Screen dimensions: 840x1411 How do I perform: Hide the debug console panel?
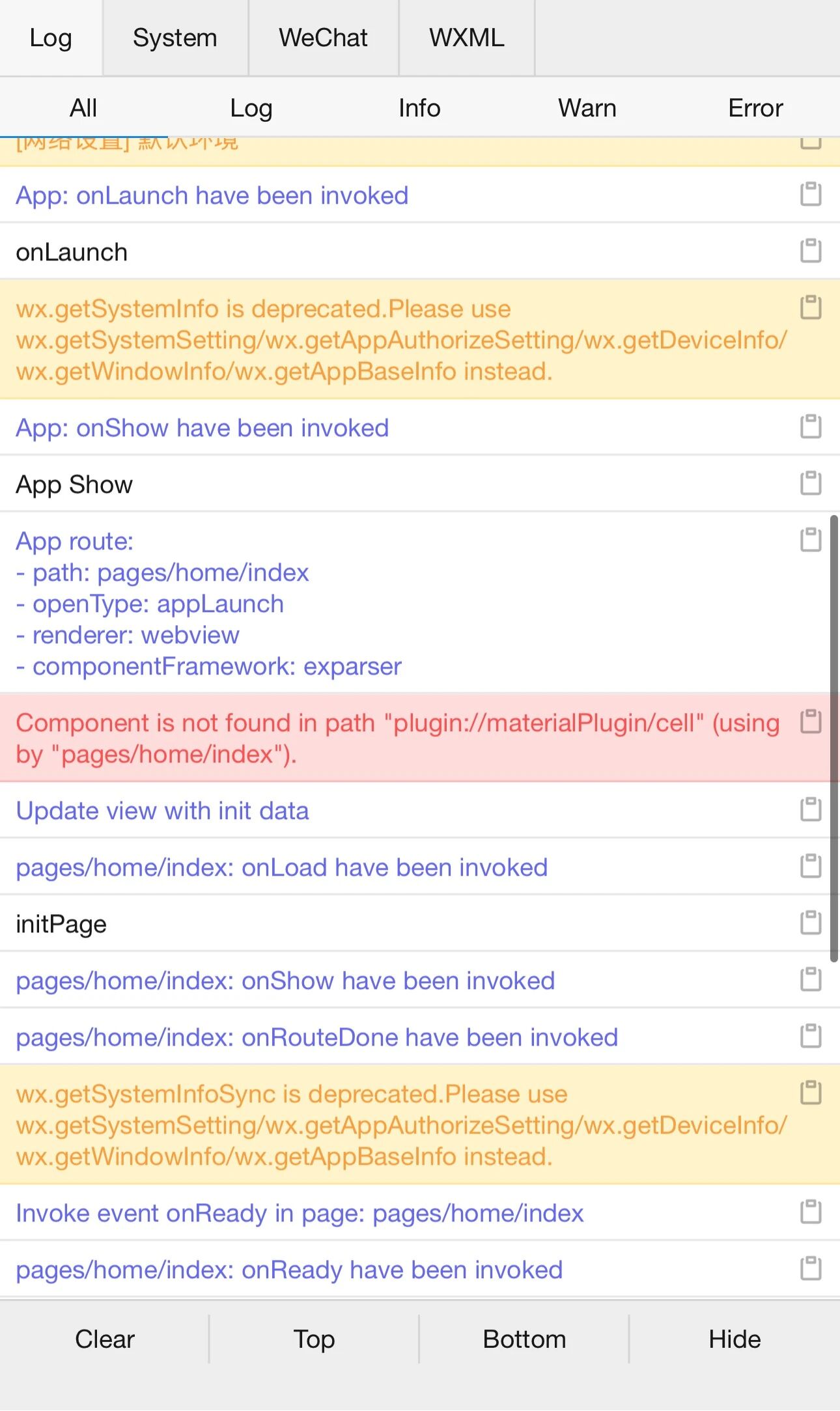pyautogui.click(x=735, y=1339)
